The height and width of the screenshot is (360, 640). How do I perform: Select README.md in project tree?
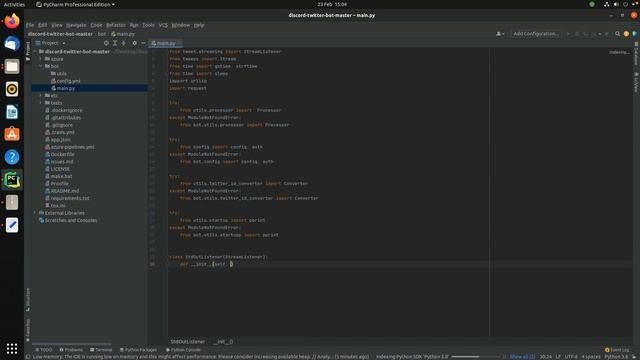(62, 191)
